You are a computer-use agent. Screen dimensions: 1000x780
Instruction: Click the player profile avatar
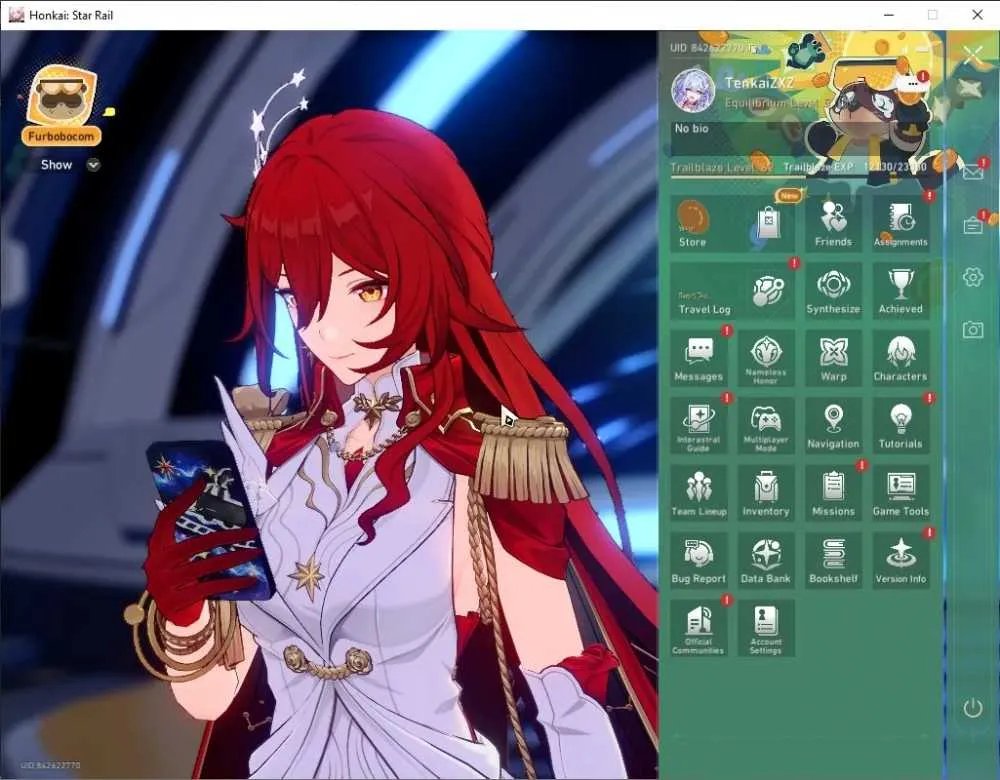pyautogui.click(x=693, y=91)
